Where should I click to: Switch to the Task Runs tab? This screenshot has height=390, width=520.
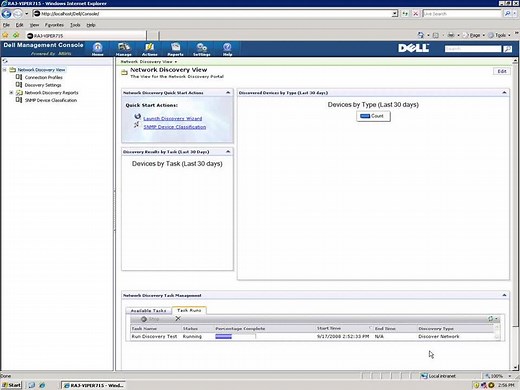click(189, 310)
